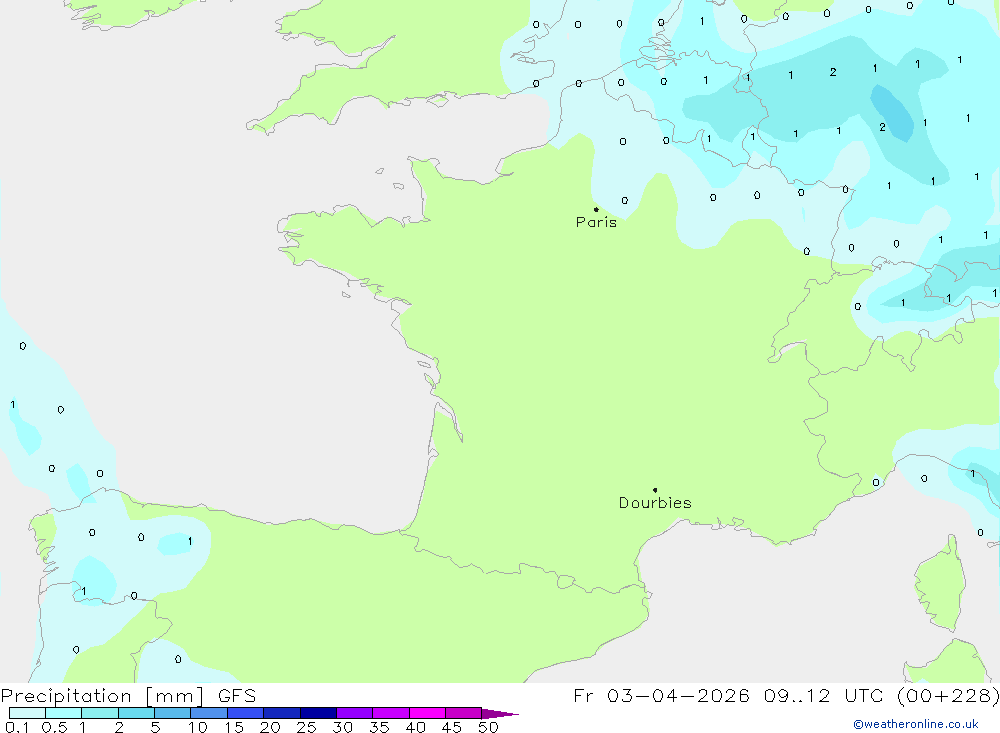Click the Paris city label
This screenshot has height=733, width=1000.
click(x=596, y=223)
